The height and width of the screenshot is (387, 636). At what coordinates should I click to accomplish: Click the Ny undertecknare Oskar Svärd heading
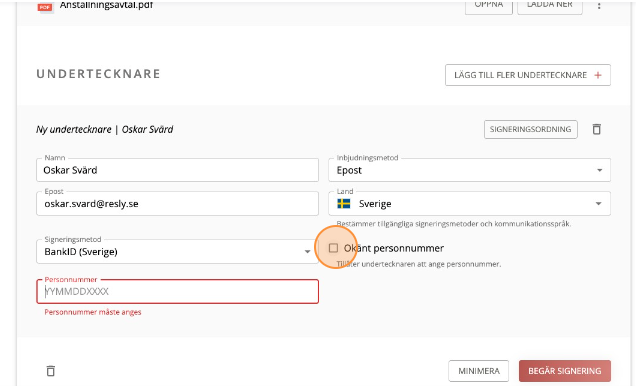click(x=105, y=129)
